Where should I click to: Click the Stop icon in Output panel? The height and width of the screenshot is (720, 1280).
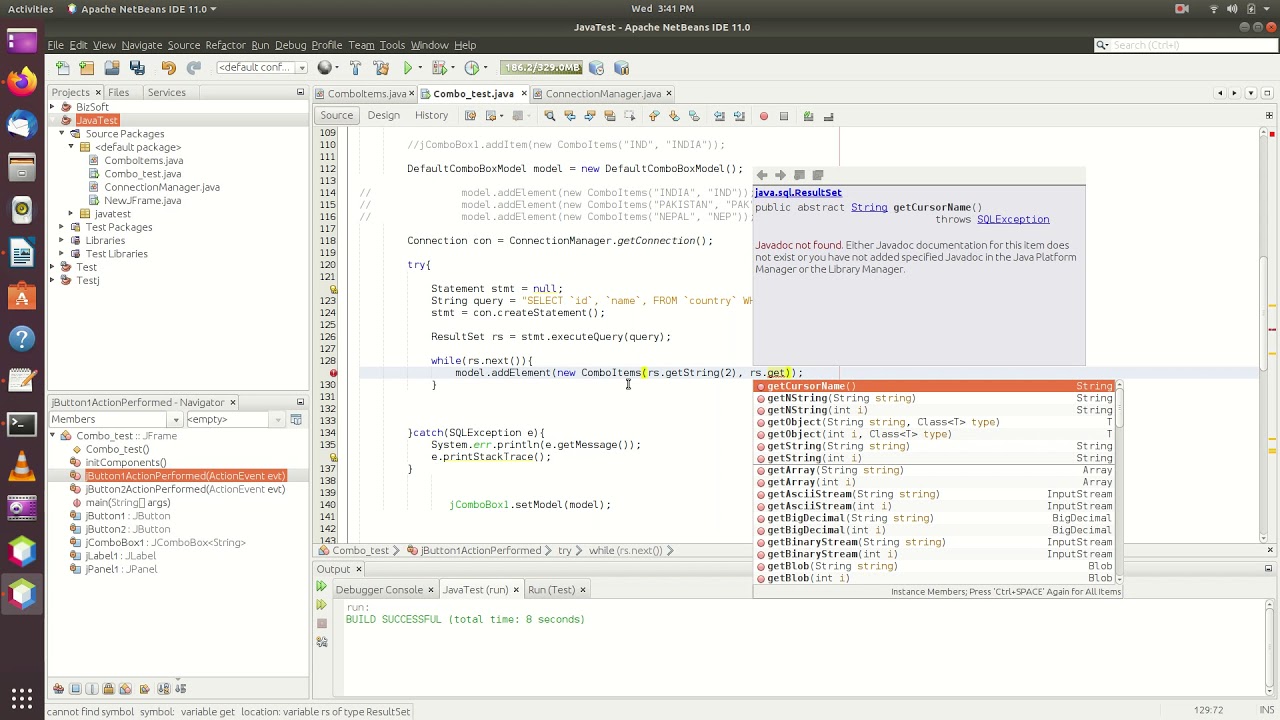click(x=321, y=623)
